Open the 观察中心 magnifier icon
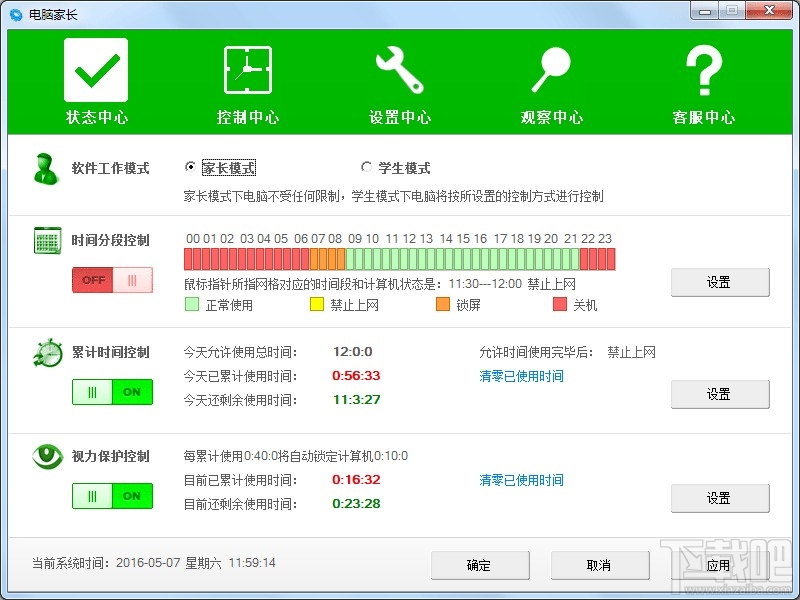800x600 pixels. (x=551, y=70)
